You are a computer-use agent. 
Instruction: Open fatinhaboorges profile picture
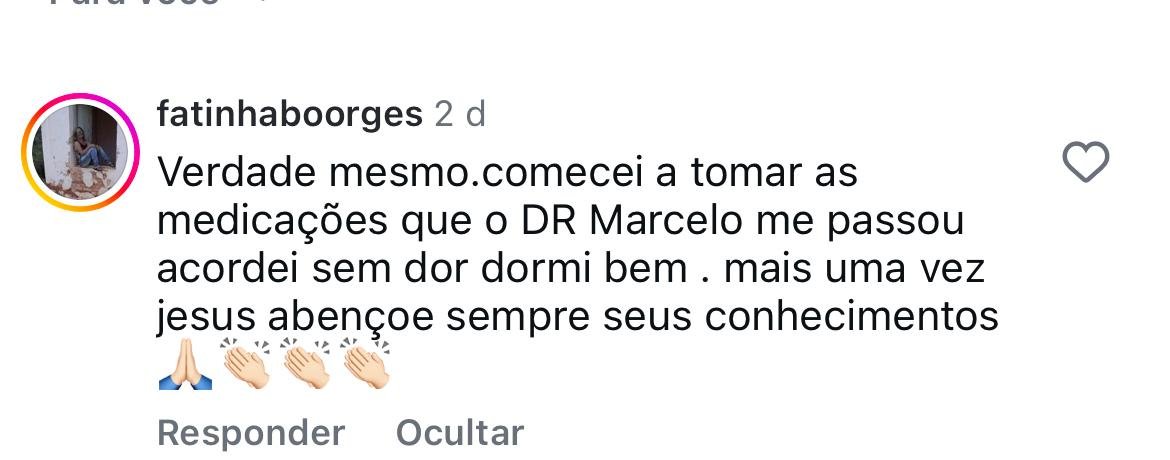click(79, 150)
